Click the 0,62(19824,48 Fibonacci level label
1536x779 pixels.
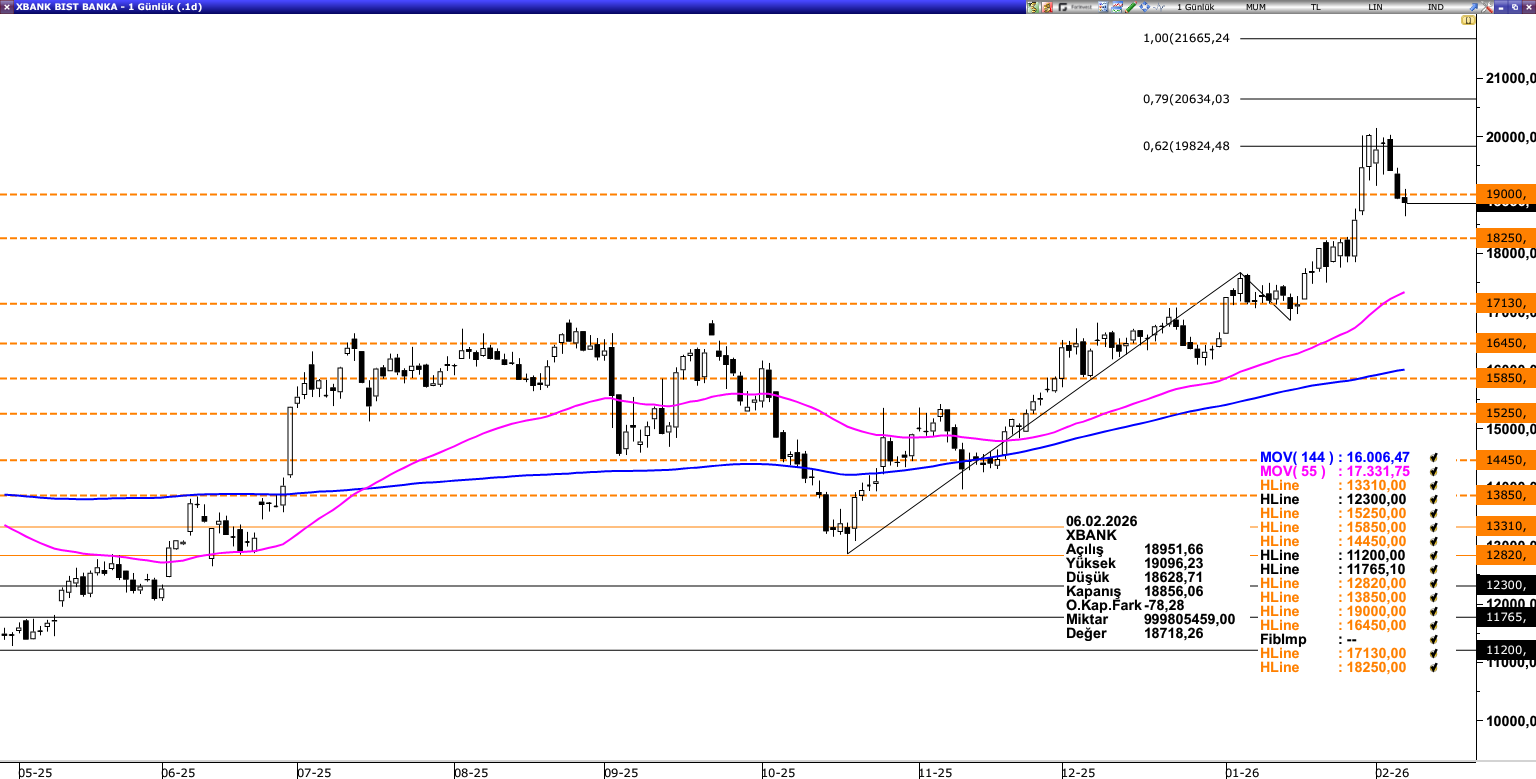1186,146
